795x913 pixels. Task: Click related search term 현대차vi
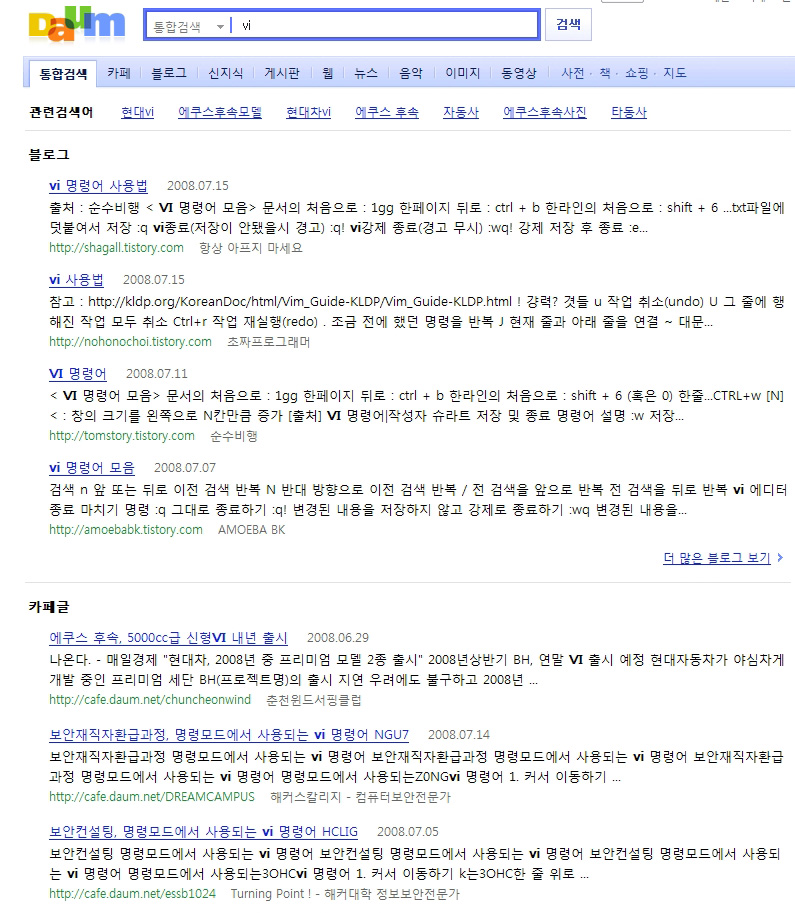tap(308, 112)
